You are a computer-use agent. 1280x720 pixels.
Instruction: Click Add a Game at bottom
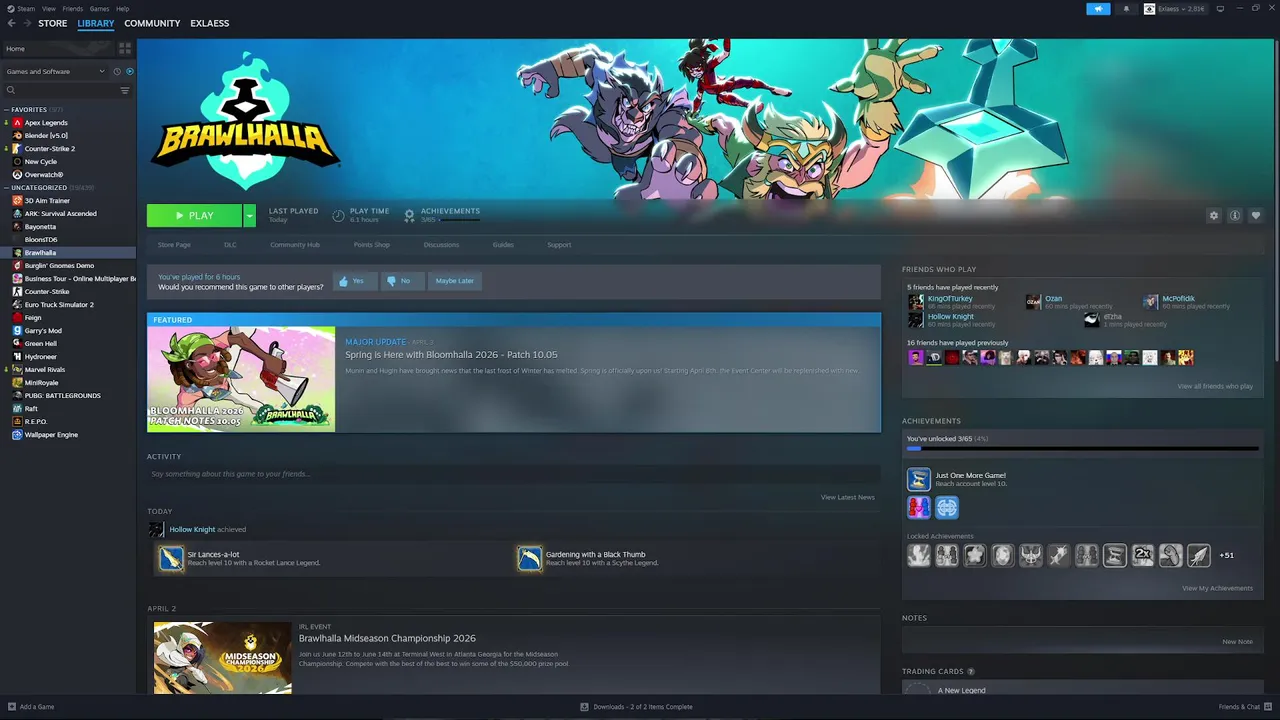[30, 707]
